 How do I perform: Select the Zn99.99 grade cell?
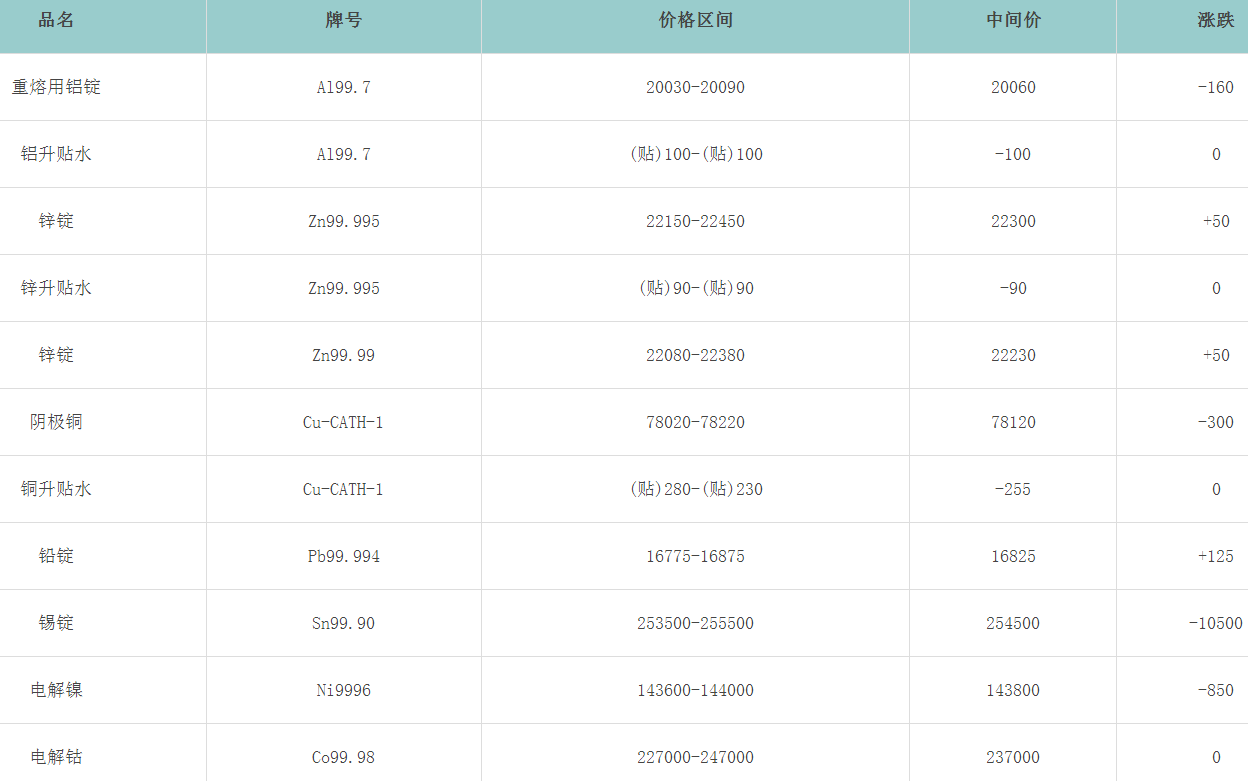343,355
